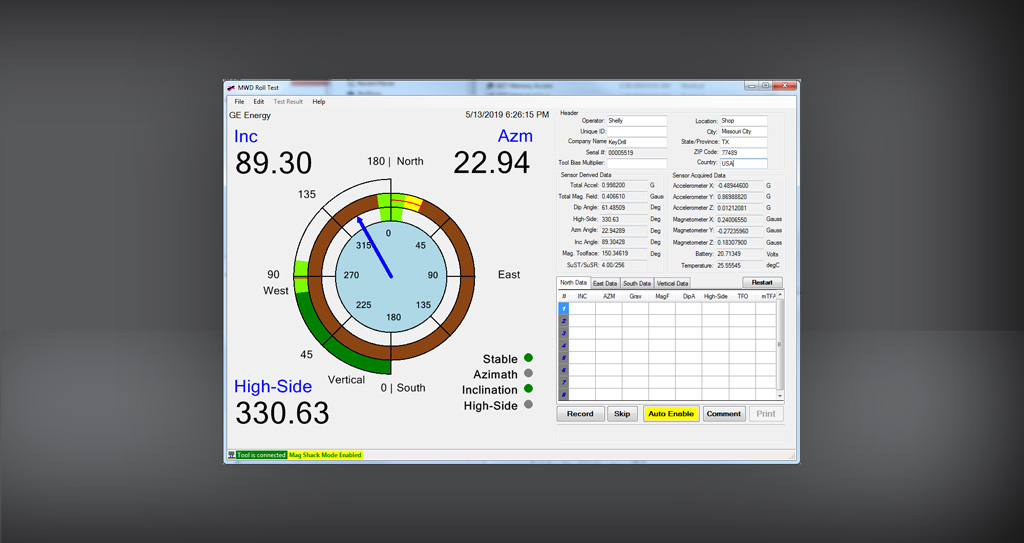
Task: Switch to the Vertical Data tab
Action: click(671, 284)
